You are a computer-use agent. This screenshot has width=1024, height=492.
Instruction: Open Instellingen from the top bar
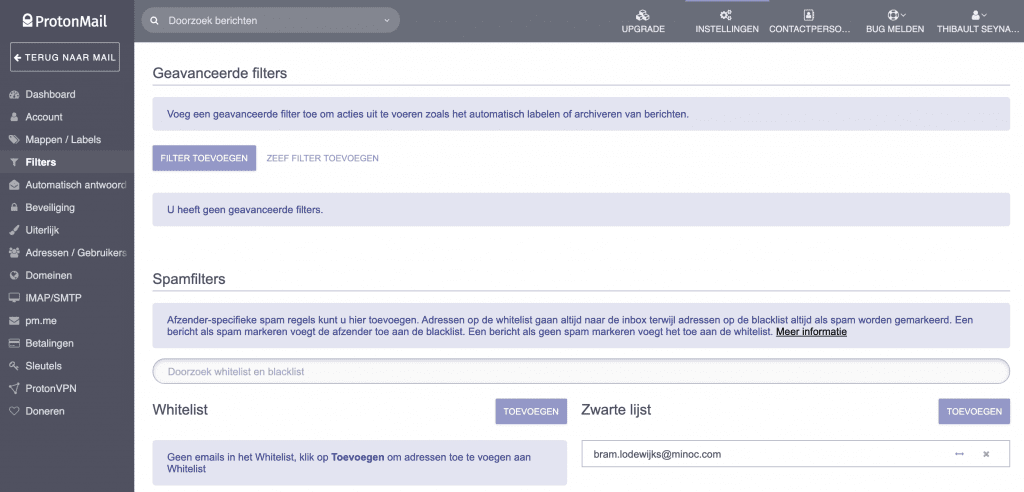[x=727, y=21]
